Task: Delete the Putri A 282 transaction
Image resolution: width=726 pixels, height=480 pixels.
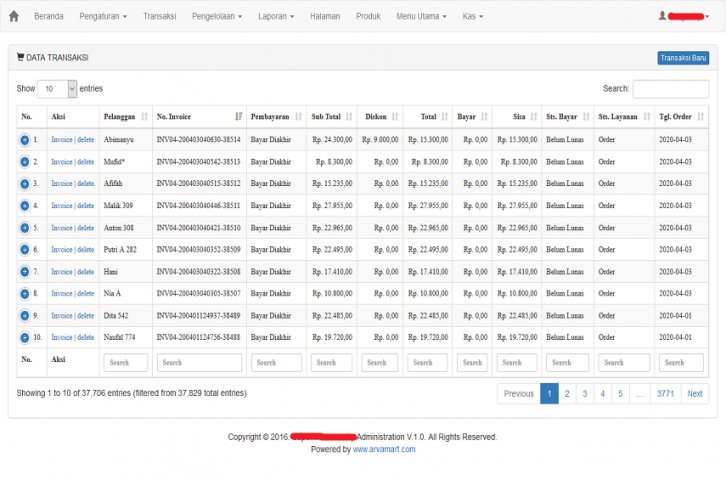Action: point(86,249)
